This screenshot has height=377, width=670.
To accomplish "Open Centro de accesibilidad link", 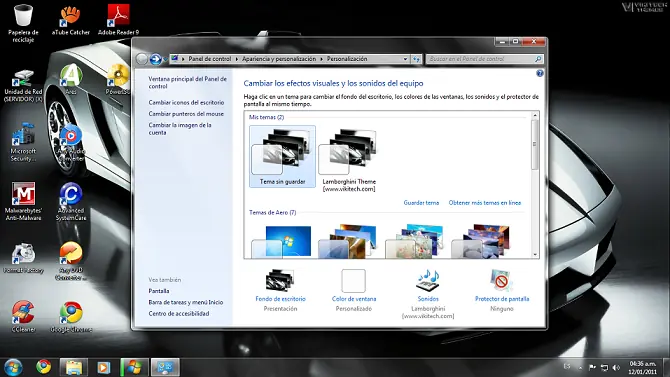I will [179, 313].
